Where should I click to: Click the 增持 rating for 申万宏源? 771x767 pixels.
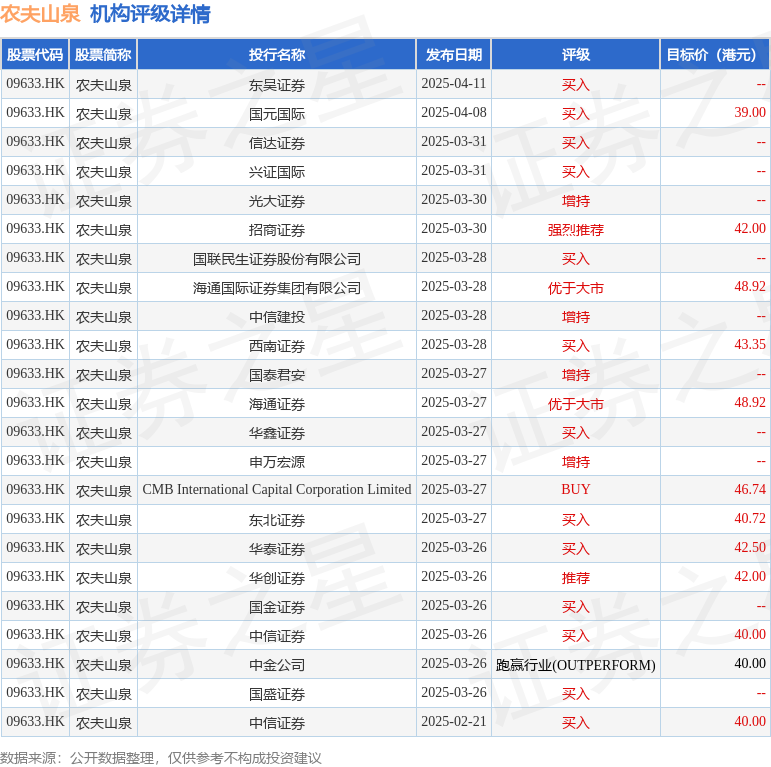pyautogui.click(x=576, y=462)
